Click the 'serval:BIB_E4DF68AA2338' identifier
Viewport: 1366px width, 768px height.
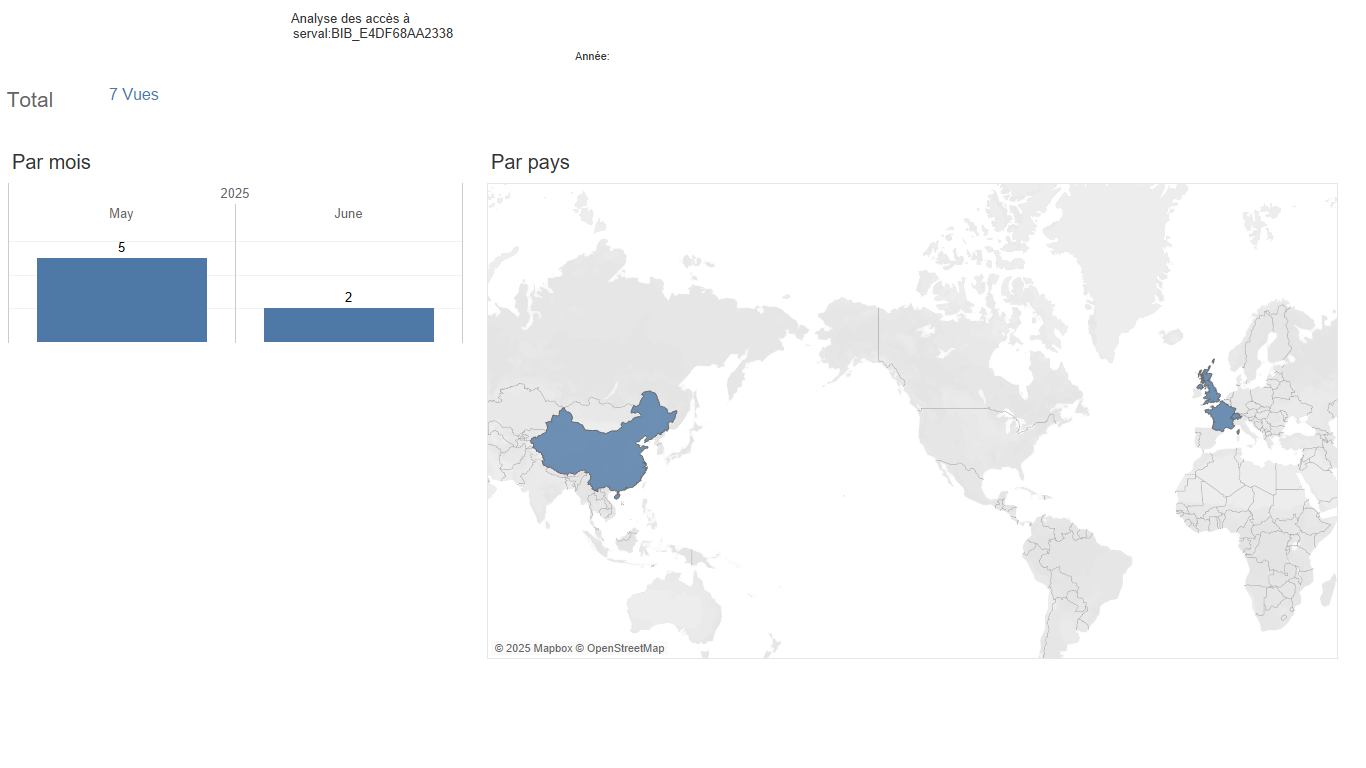coord(373,34)
